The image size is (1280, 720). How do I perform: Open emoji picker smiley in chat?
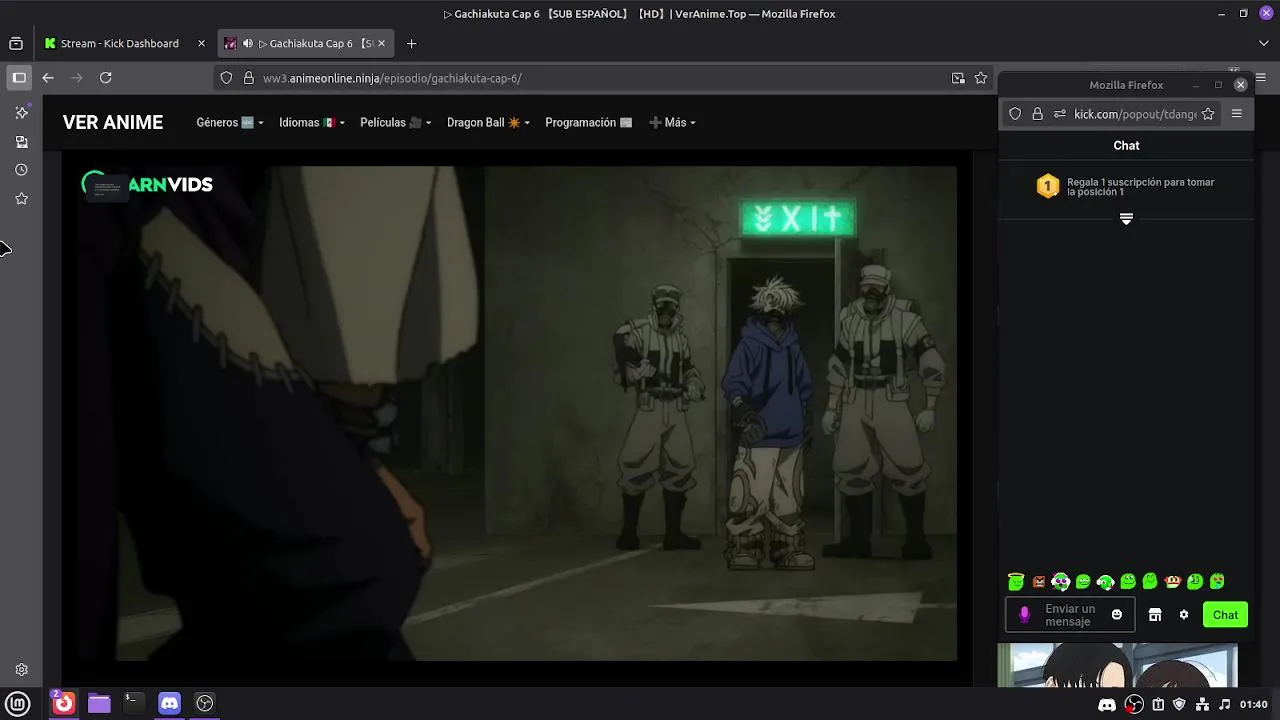tap(1117, 615)
